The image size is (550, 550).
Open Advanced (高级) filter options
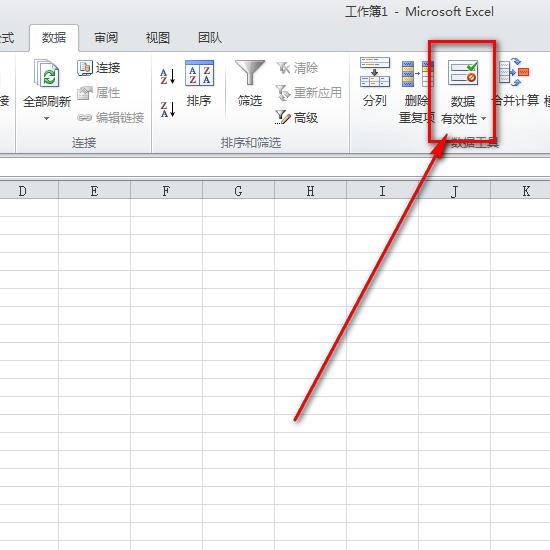[297, 118]
